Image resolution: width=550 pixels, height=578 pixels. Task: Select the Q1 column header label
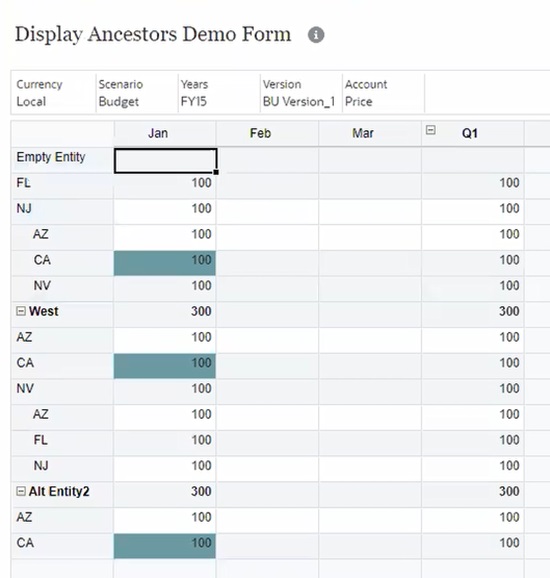(470, 133)
